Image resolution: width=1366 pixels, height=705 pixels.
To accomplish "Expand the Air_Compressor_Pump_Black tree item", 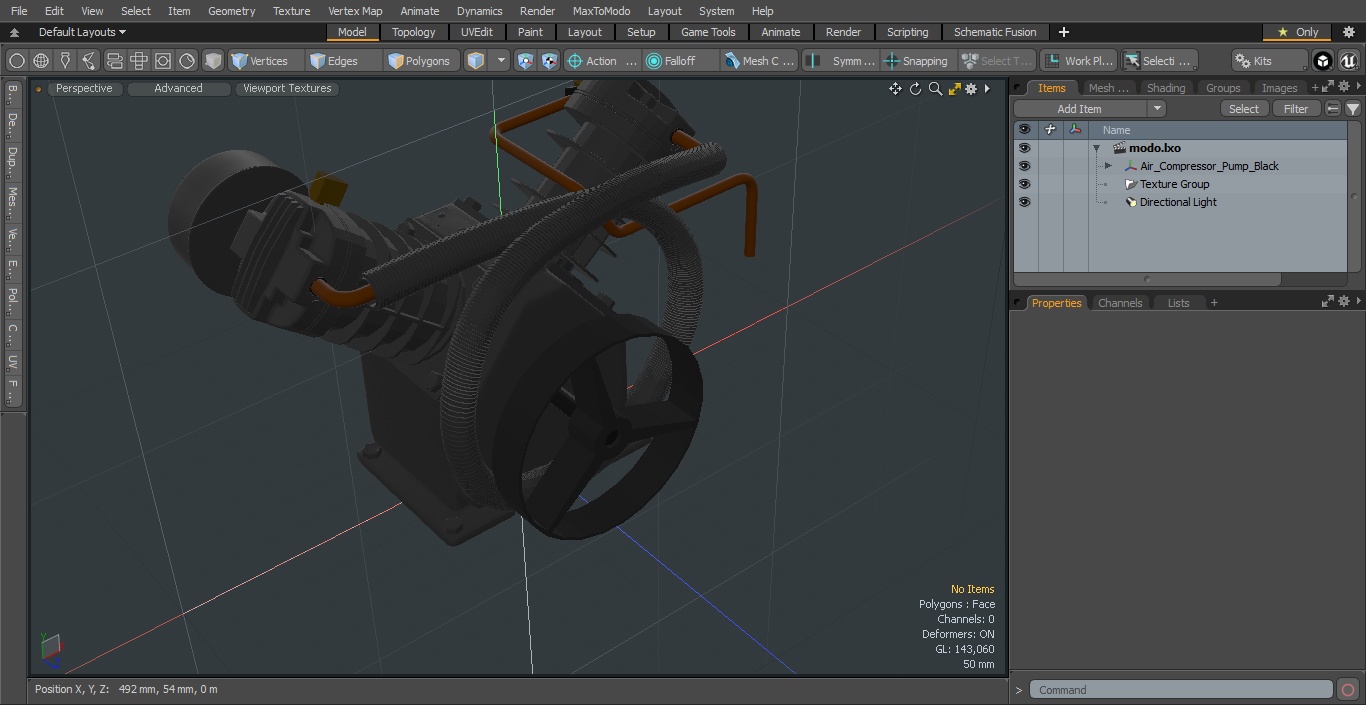I will click(1108, 166).
